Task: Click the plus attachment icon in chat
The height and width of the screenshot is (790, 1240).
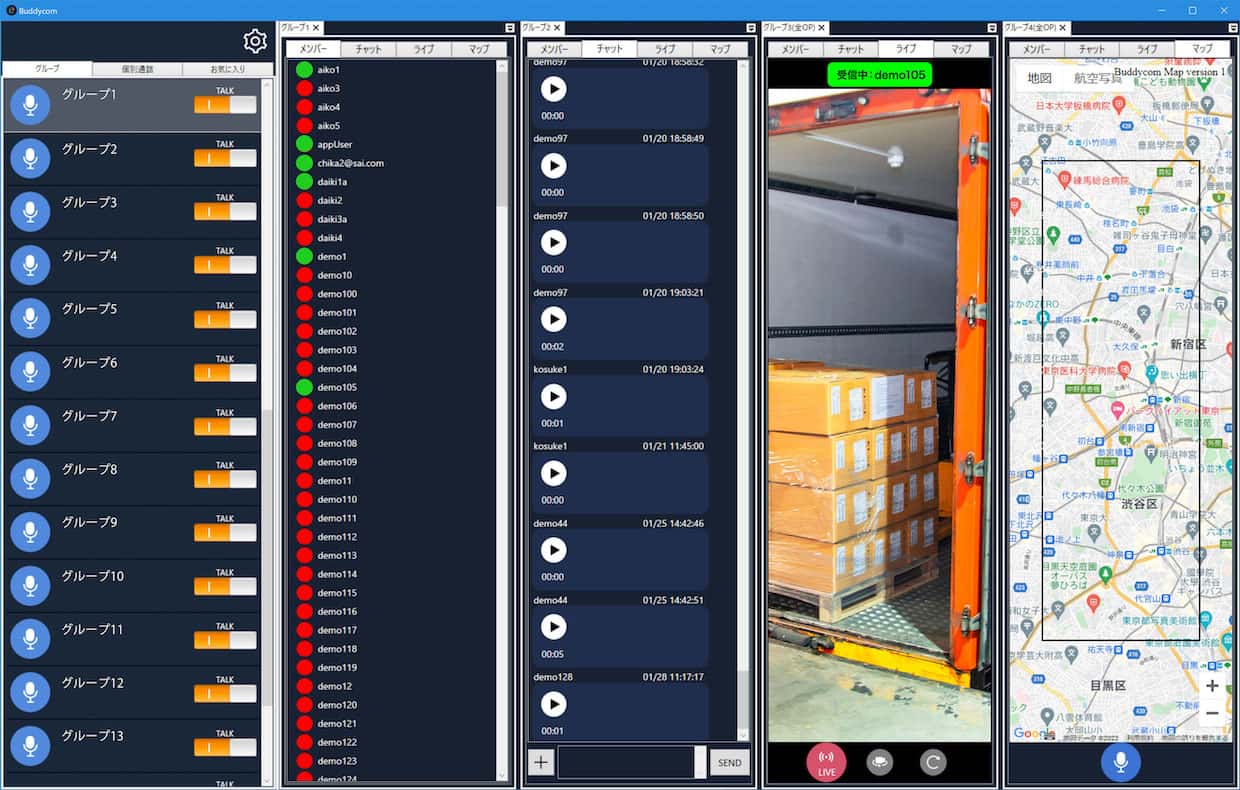Action: [541, 762]
